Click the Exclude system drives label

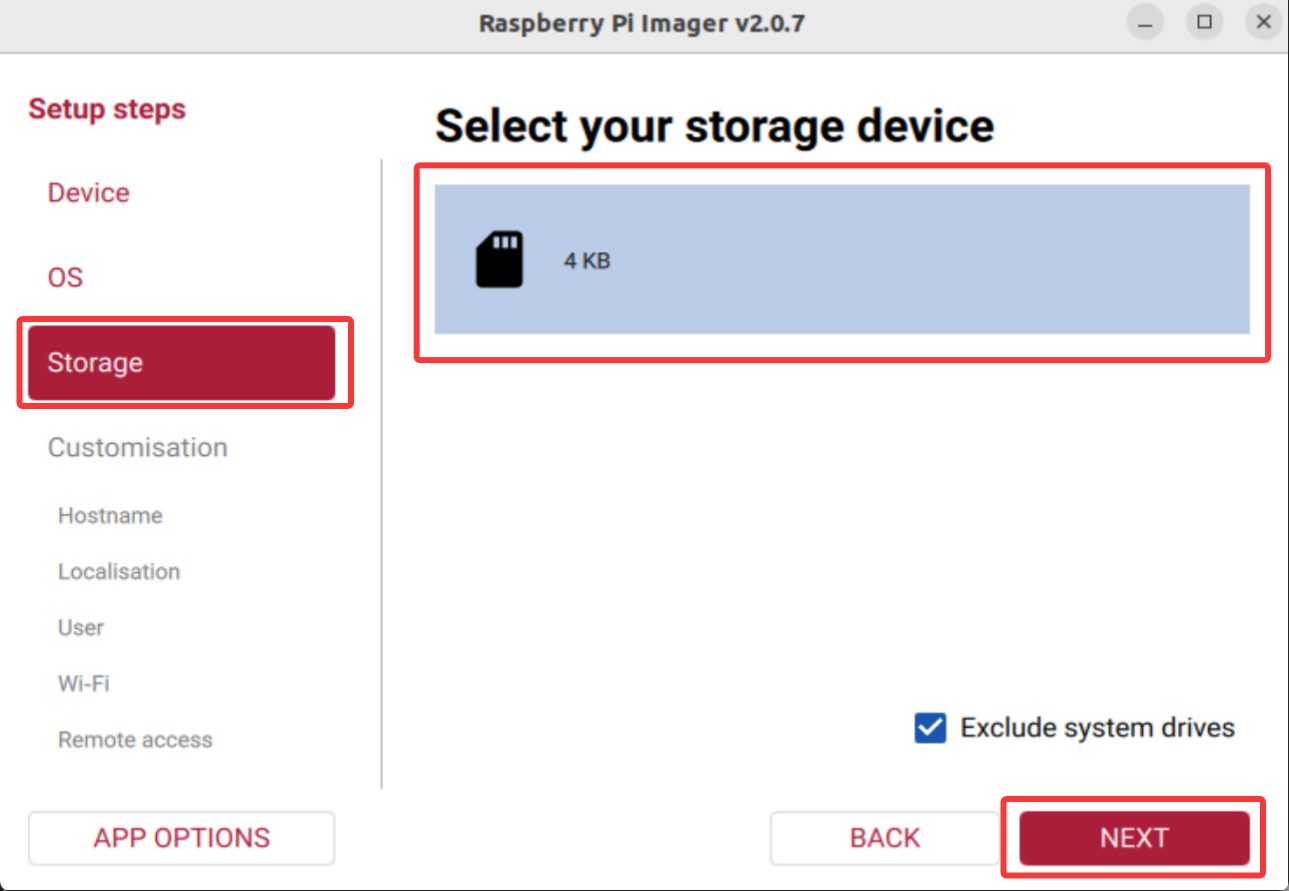point(1097,728)
